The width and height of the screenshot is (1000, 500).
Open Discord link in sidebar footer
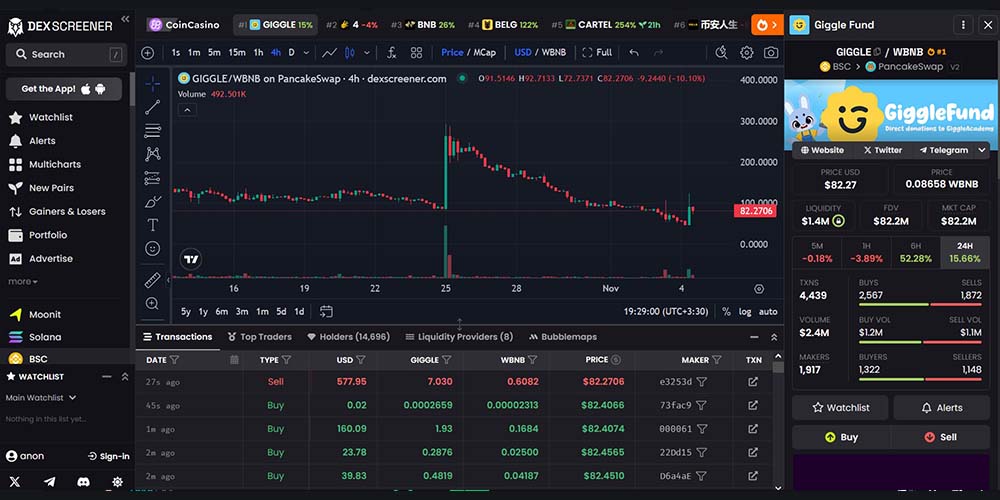[x=84, y=482]
